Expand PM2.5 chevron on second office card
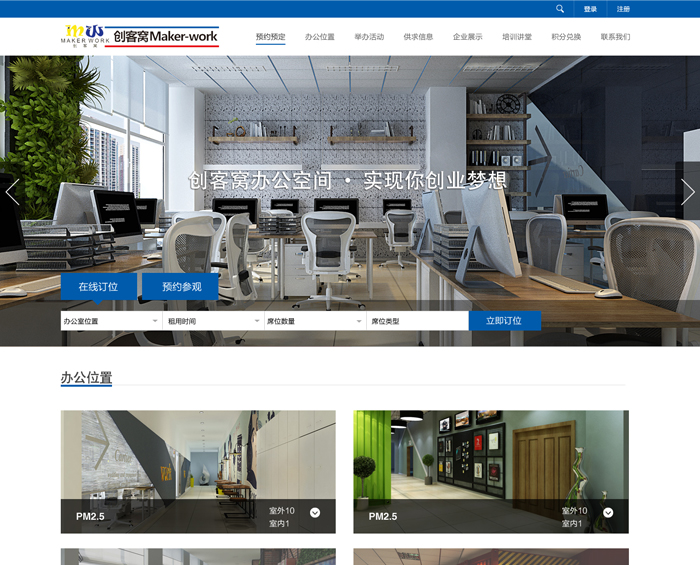The width and height of the screenshot is (700, 565). pos(608,513)
